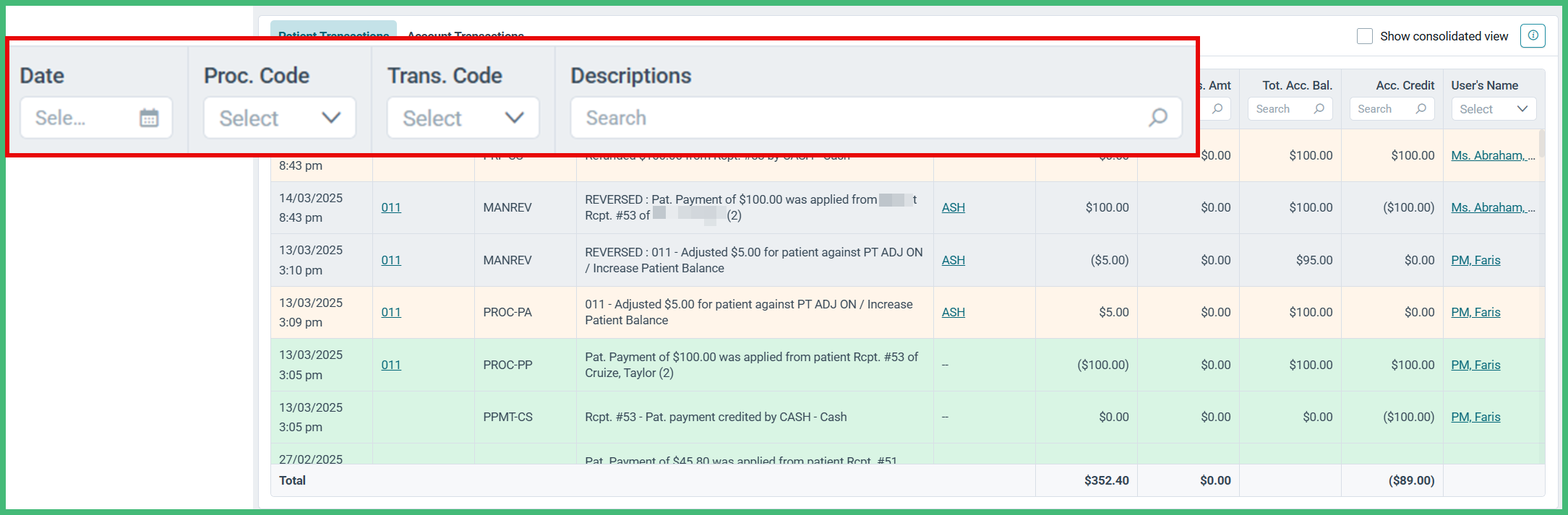Image resolution: width=1568 pixels, height=515 pixels.
Task: Click the magnifier icon near the Amt column header
Action: click(1218, 108)
